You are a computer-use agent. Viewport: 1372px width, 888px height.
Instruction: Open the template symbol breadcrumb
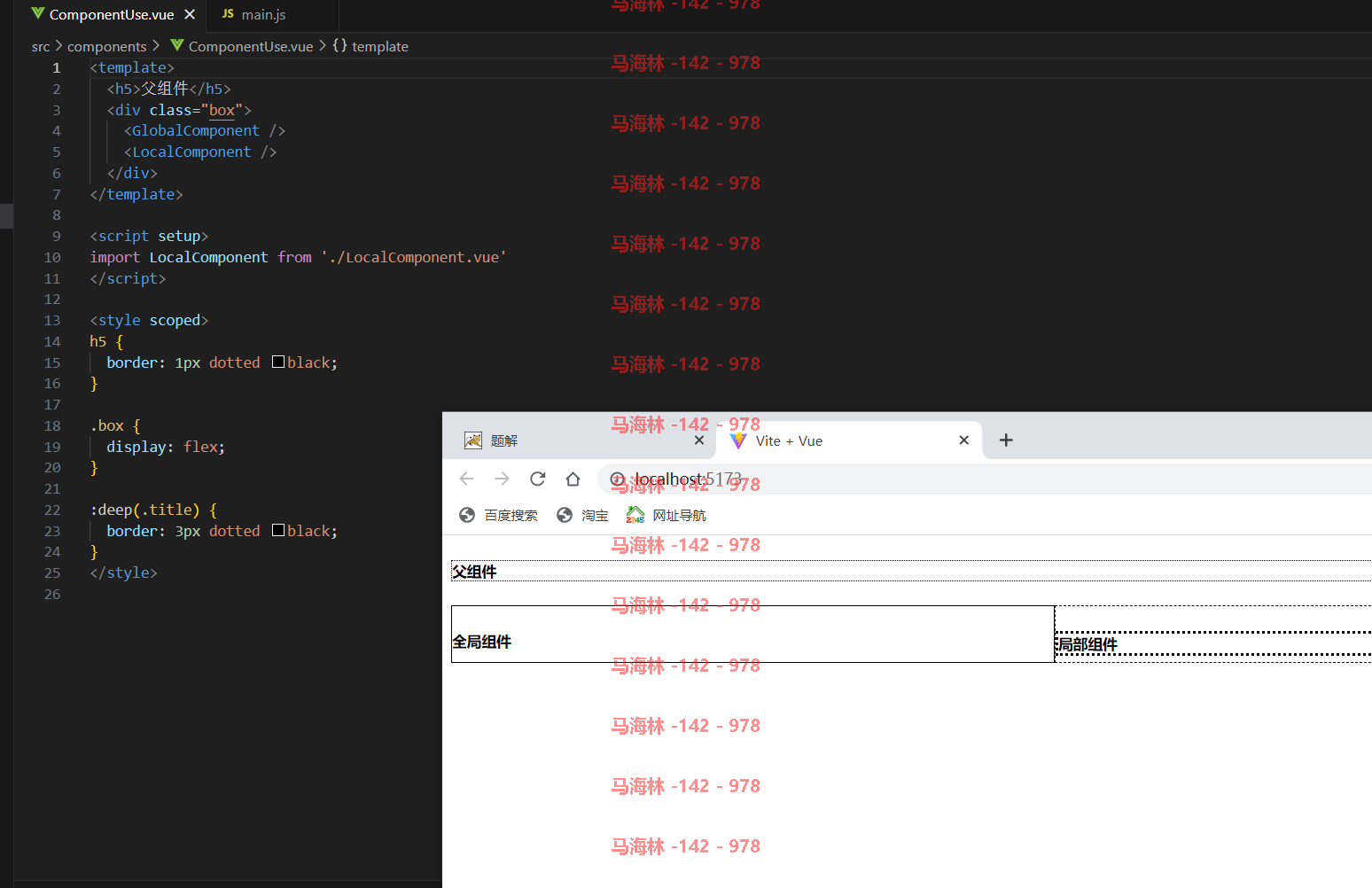pos(379,46)
